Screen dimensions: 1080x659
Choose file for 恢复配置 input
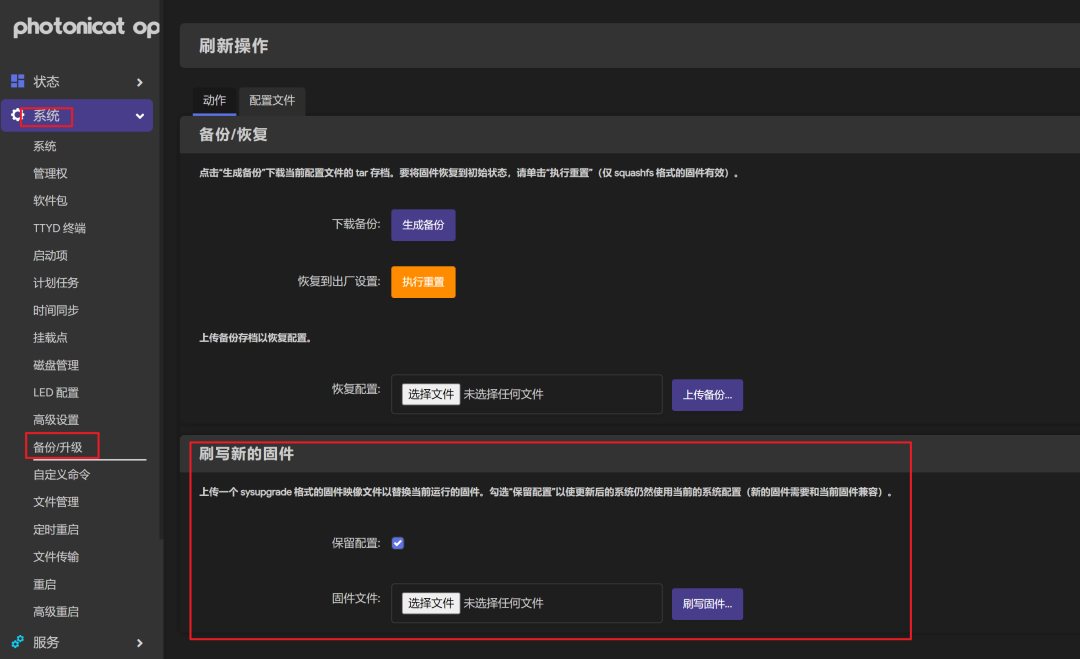pos(431,394)
